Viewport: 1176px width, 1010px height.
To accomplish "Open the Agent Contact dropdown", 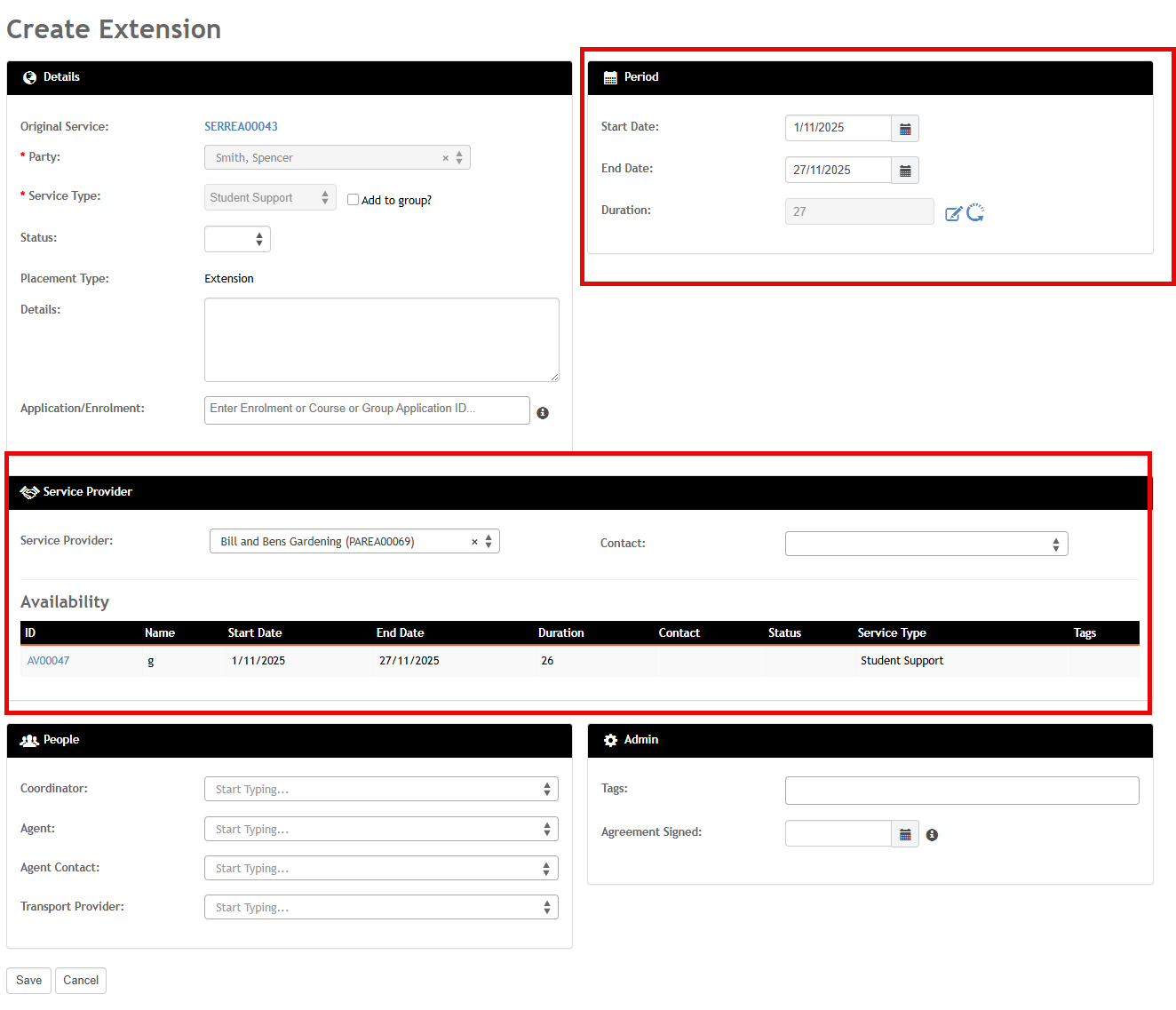I will click(x=381, y=868).
